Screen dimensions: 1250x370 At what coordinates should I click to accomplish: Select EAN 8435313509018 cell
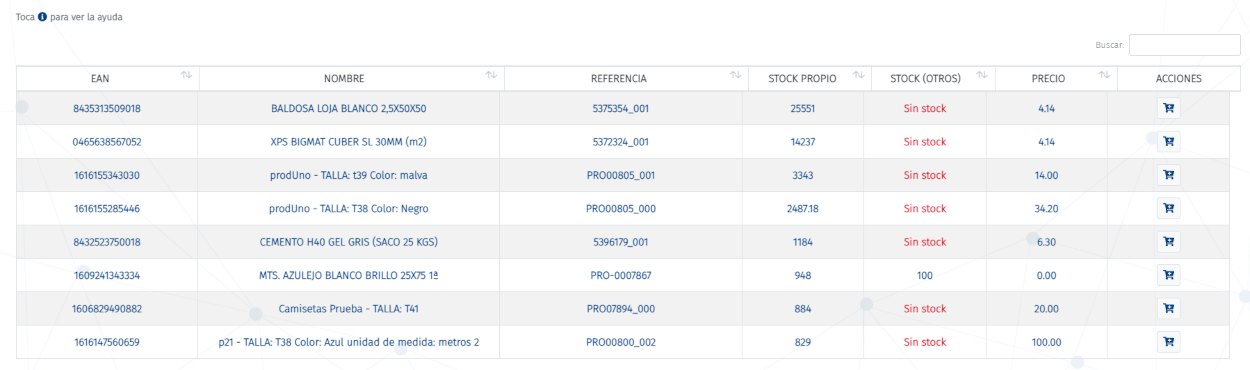(107, 108)
